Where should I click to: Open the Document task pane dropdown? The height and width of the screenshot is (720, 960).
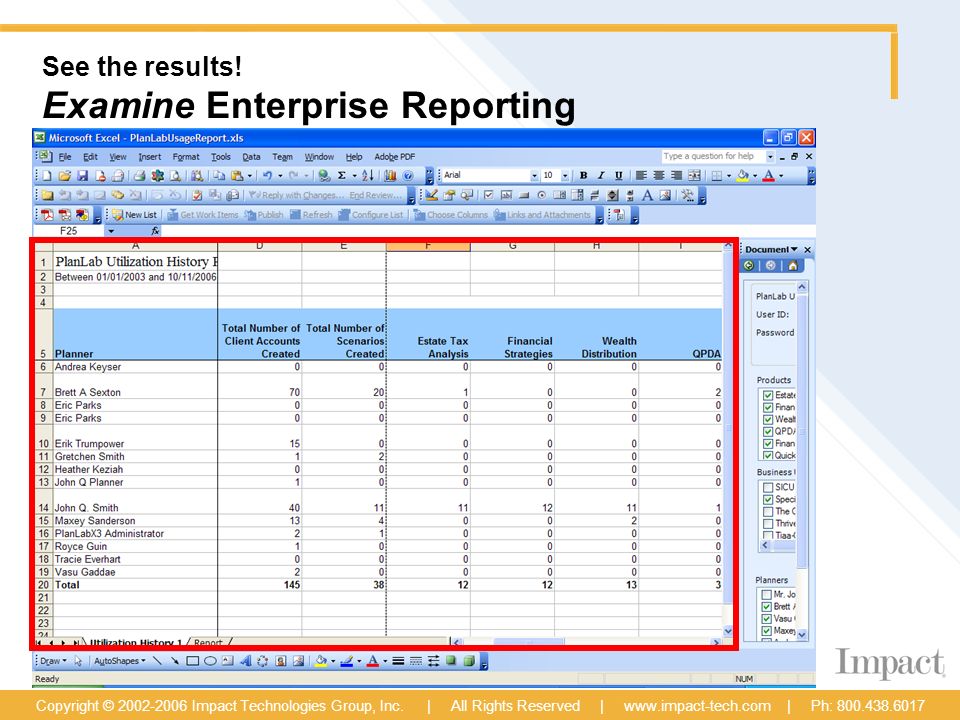(794, 249)
